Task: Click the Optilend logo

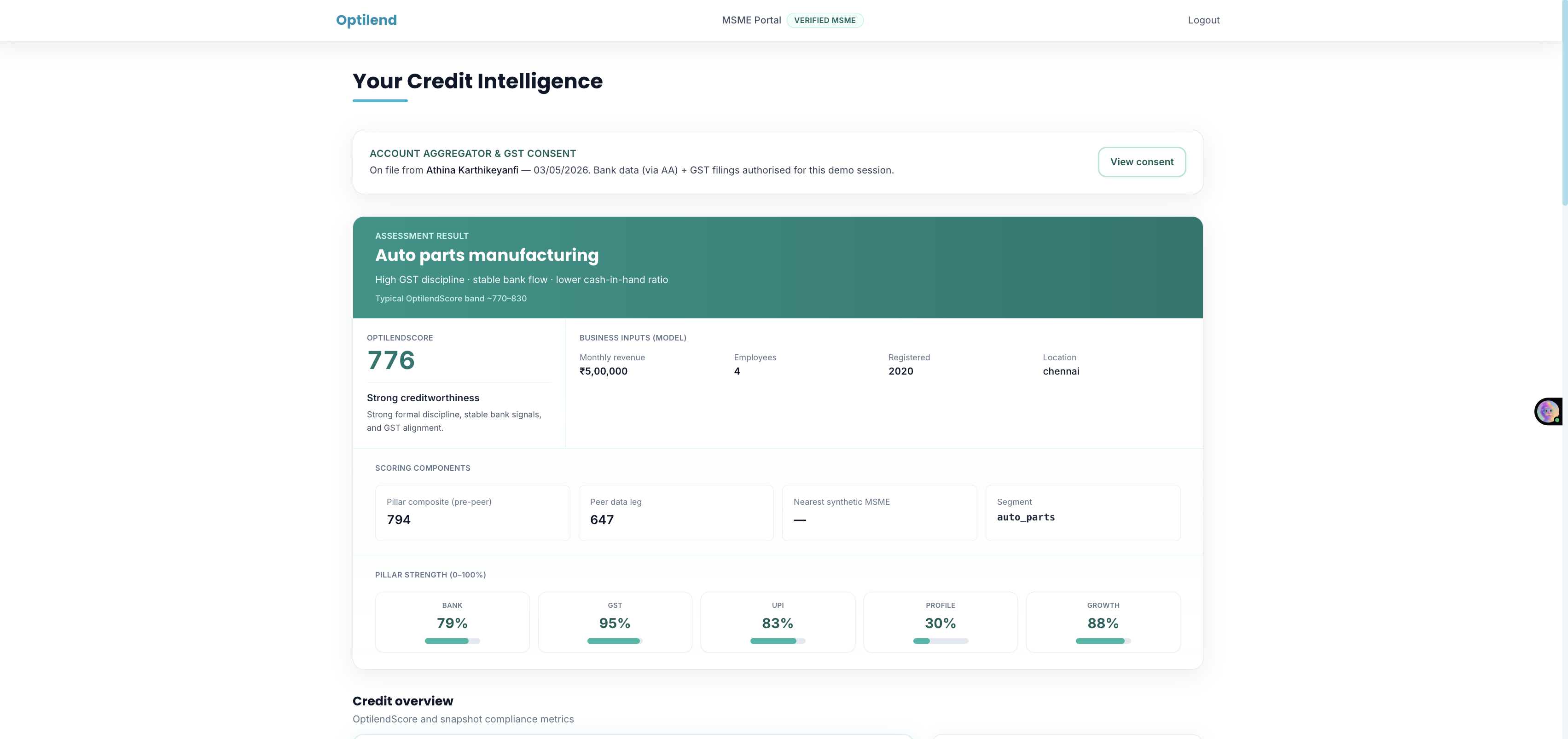Action: (366, 20)
